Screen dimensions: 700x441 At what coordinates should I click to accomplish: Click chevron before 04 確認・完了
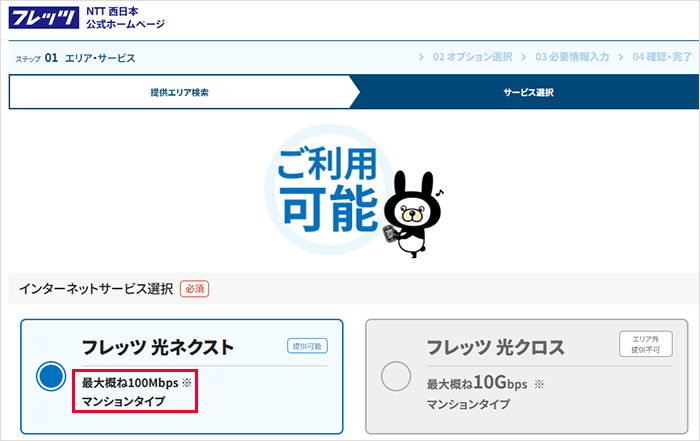(621, 57)
